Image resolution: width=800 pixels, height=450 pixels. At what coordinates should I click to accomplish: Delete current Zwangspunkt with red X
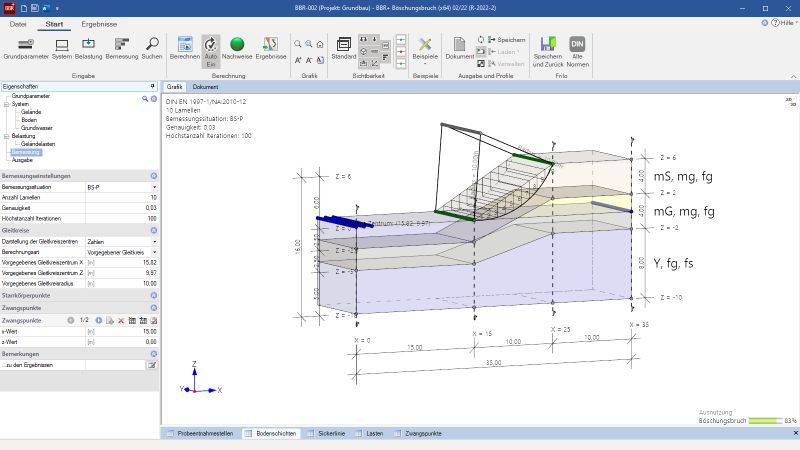121,320
